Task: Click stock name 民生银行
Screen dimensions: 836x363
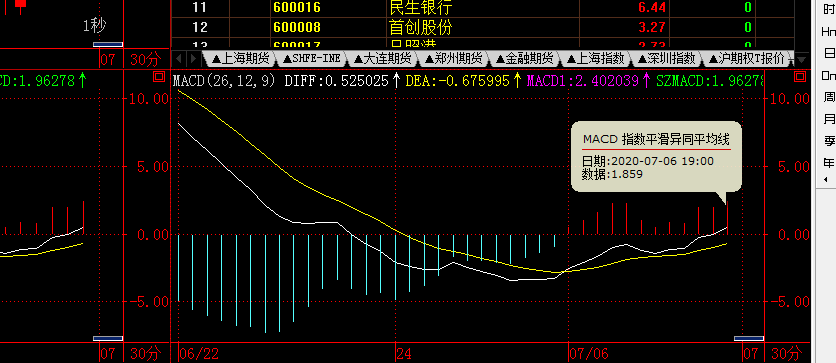Action: click(421, 7)
